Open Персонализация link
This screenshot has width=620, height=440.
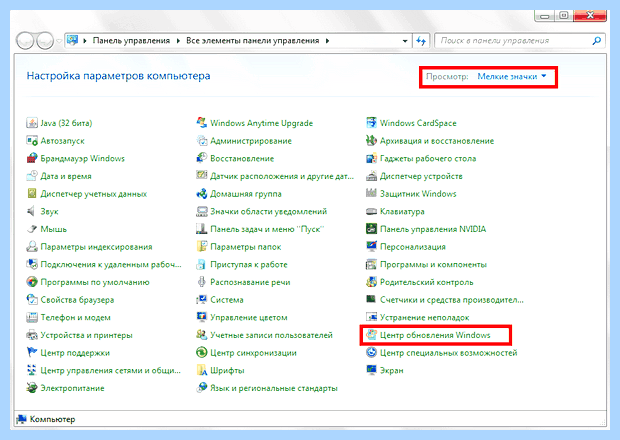click(x=413, y=247)
